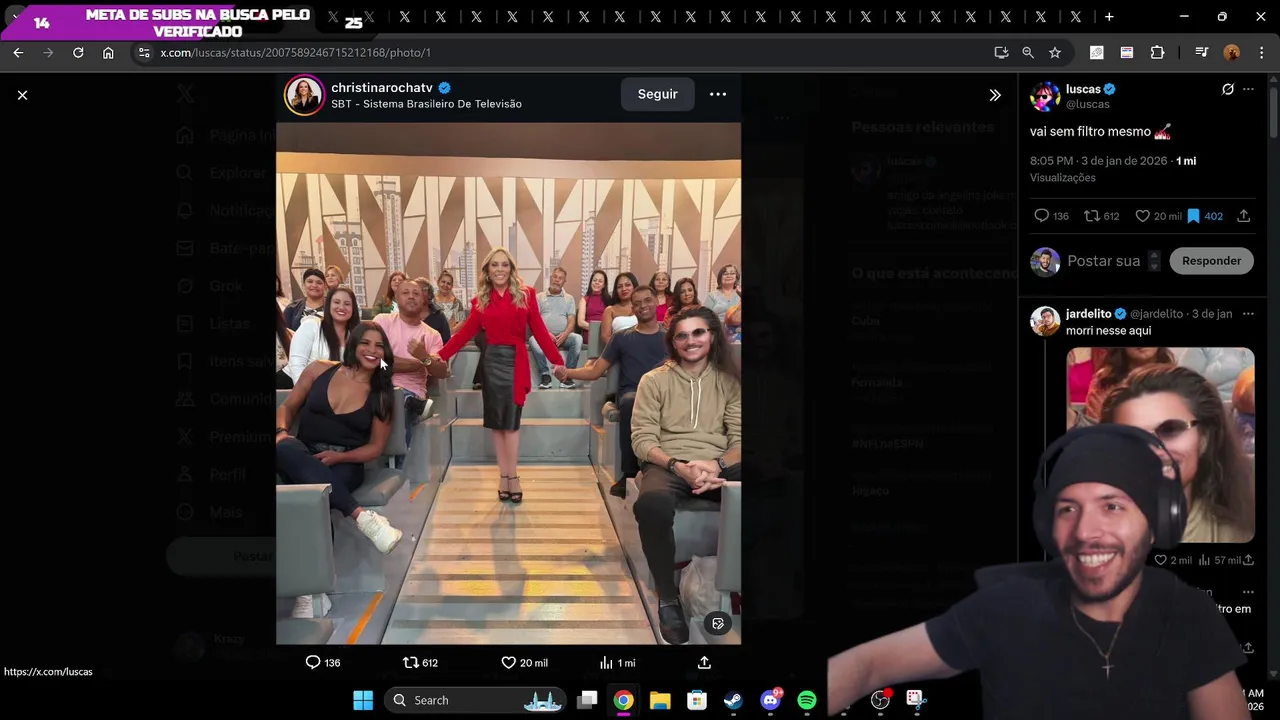Toggle the bookmark showing 402
The height and width of the screenshot is (720, 1280).
(1193, 216)
